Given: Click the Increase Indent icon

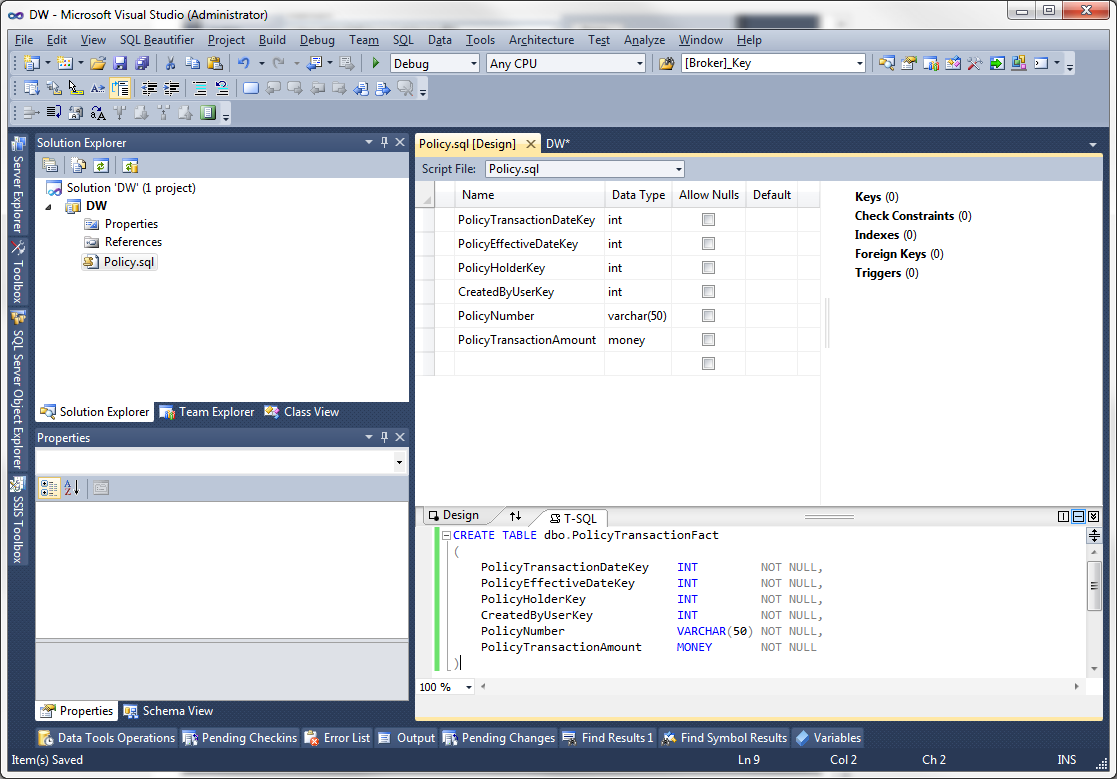Looking at the screenshot, I should tap(171, 88).
